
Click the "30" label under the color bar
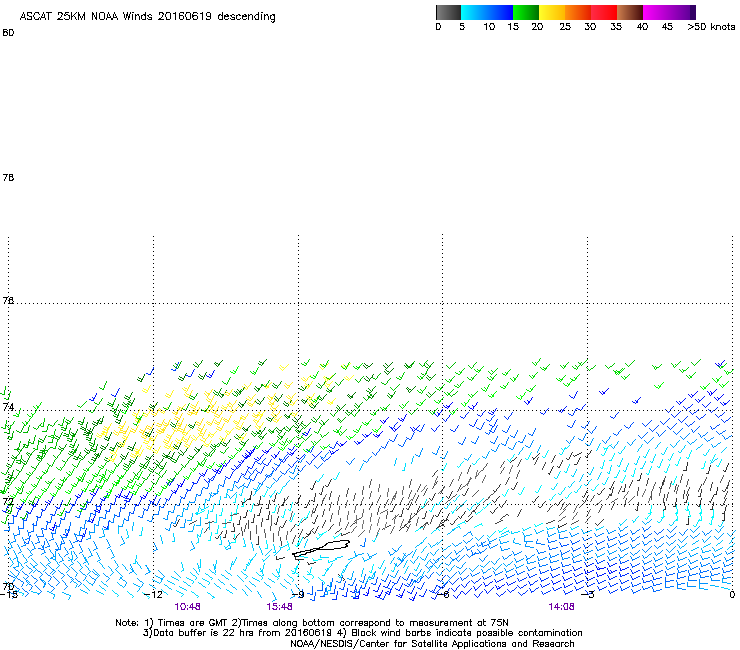pyautogui.click(x=590, y=27)
